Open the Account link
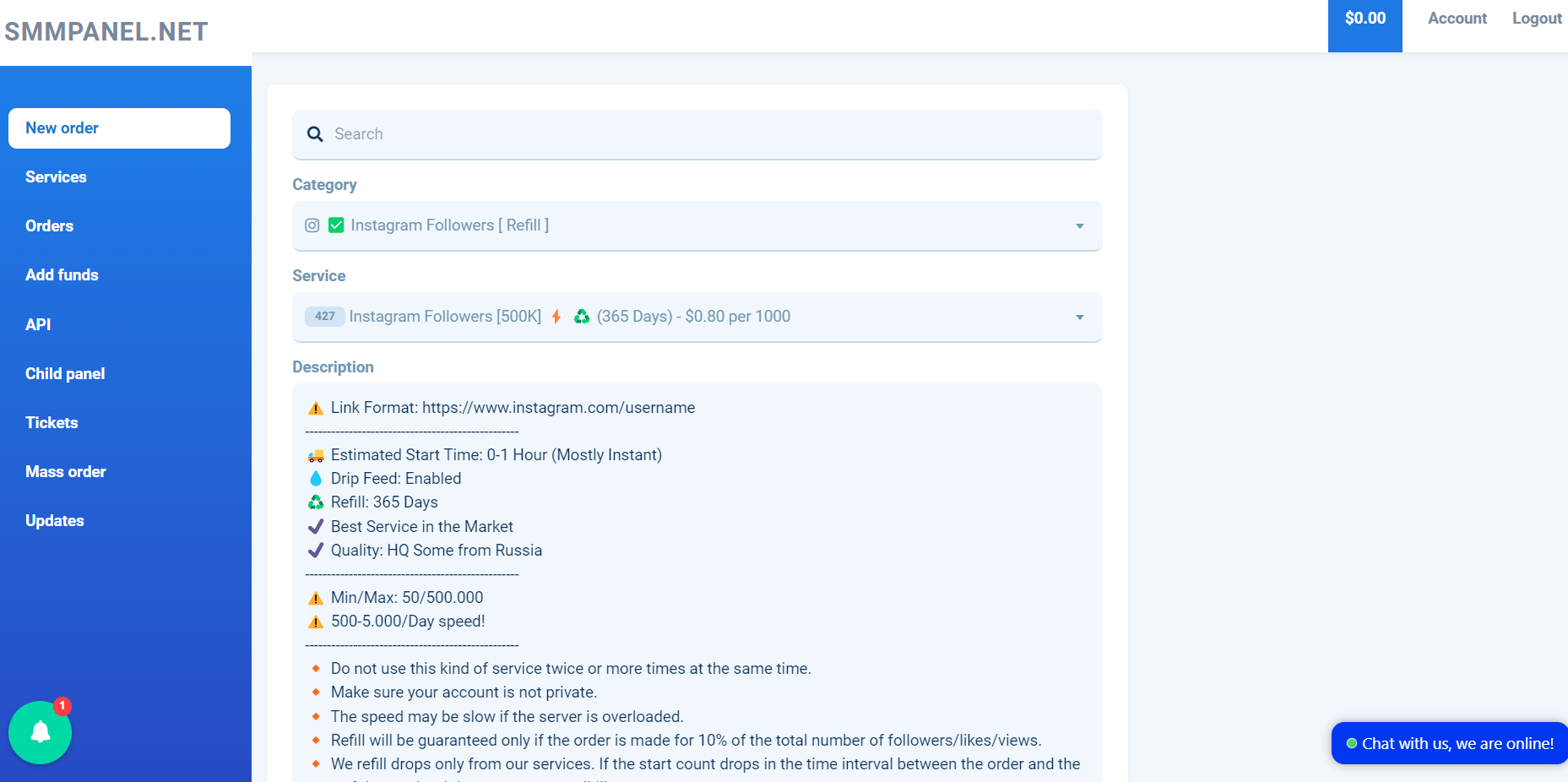 1457,19
